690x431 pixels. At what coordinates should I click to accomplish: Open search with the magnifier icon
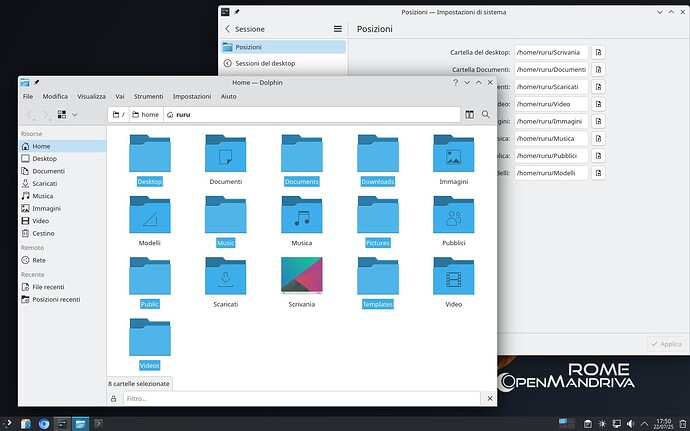(x=486, y=115)
